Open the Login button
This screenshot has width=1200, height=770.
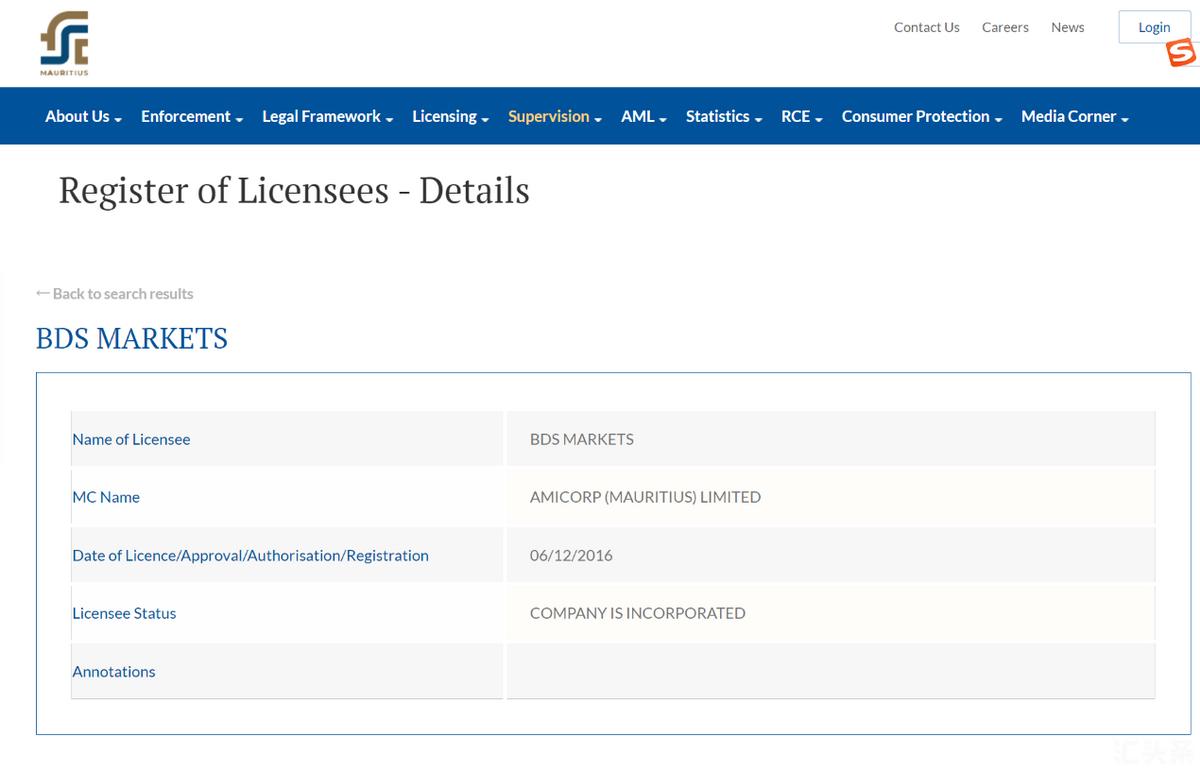[x=1154, y=27]
